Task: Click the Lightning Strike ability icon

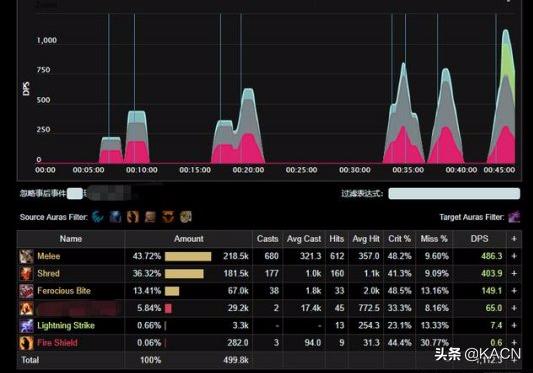Action: click(x=26, y=325)
